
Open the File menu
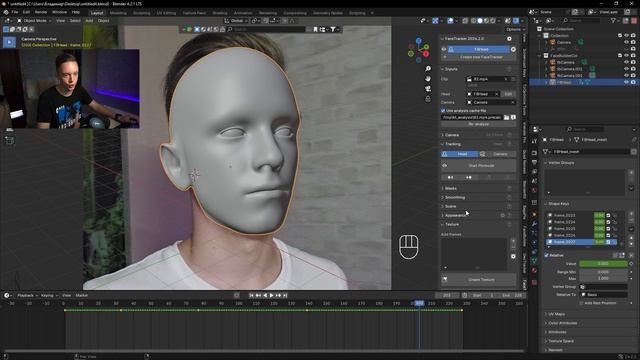pos(15,12)
